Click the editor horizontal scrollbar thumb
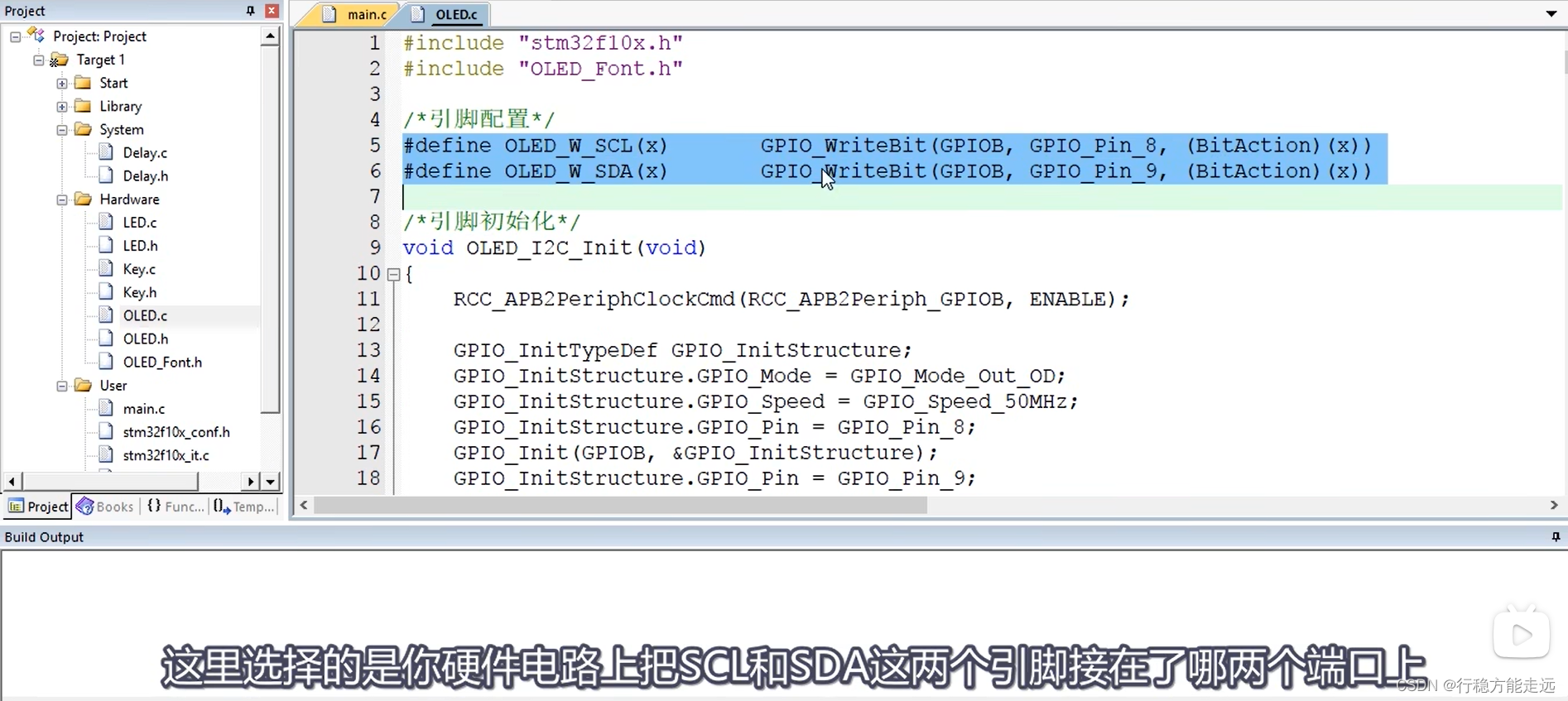Viewport: 1568px width, 701px height. 621,506
